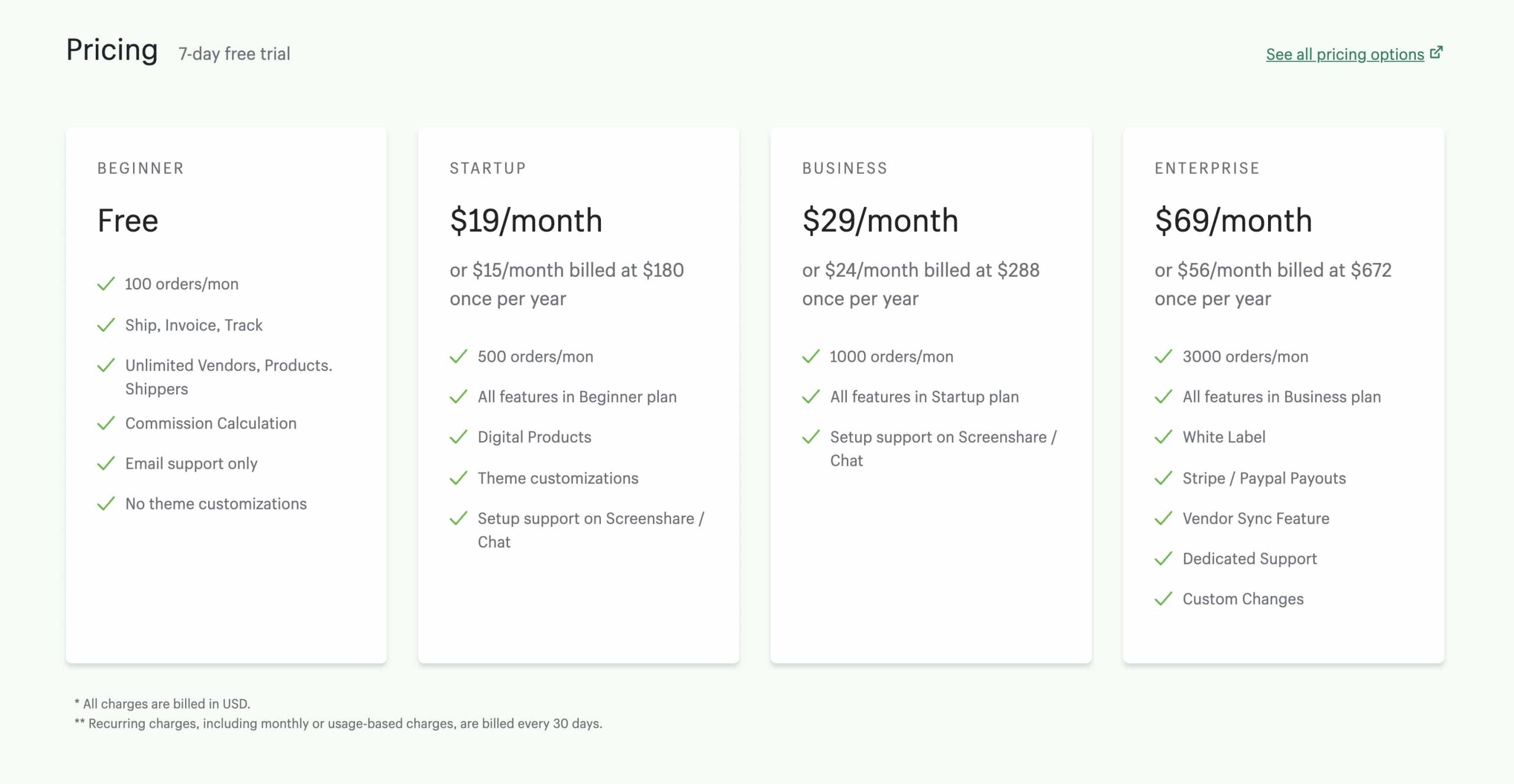Click the checkmark next to Custom Changes
The image size is (1514, 784).
tap(1163, 599)
